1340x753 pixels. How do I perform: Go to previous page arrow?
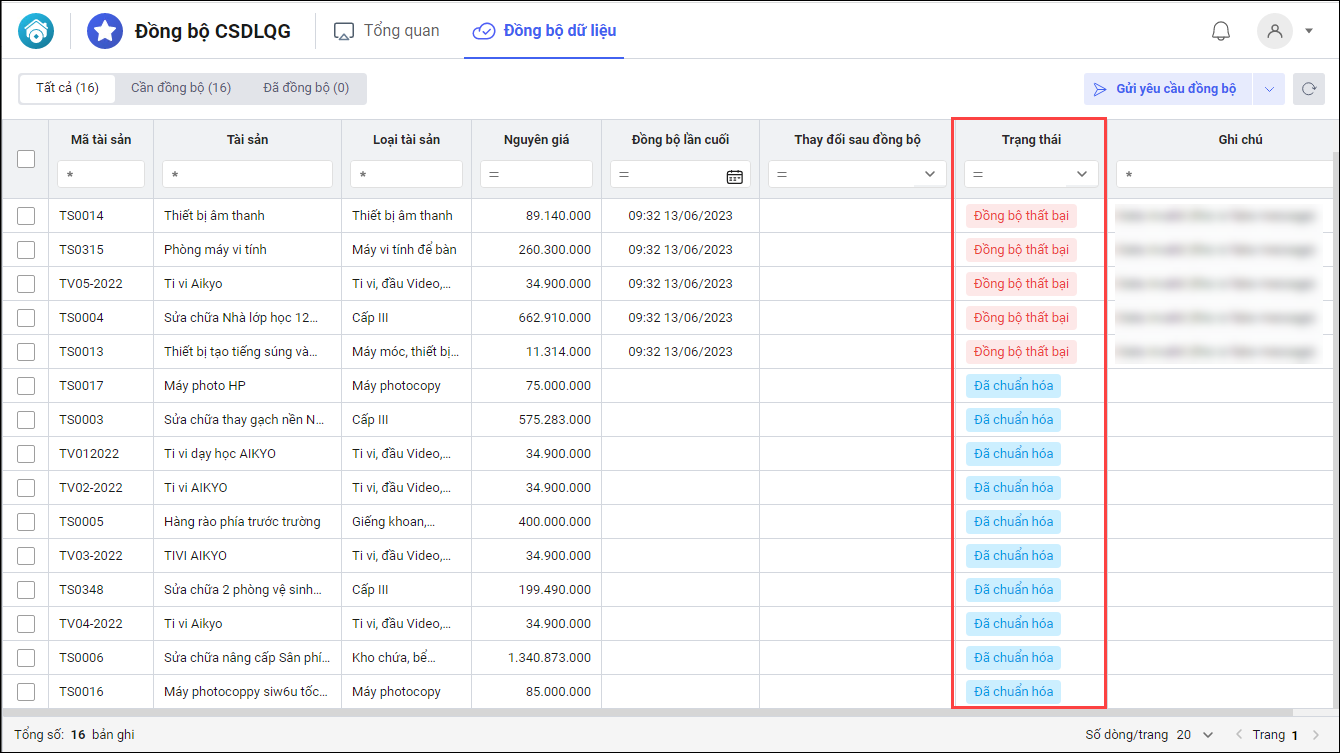tap(1240, 735)
